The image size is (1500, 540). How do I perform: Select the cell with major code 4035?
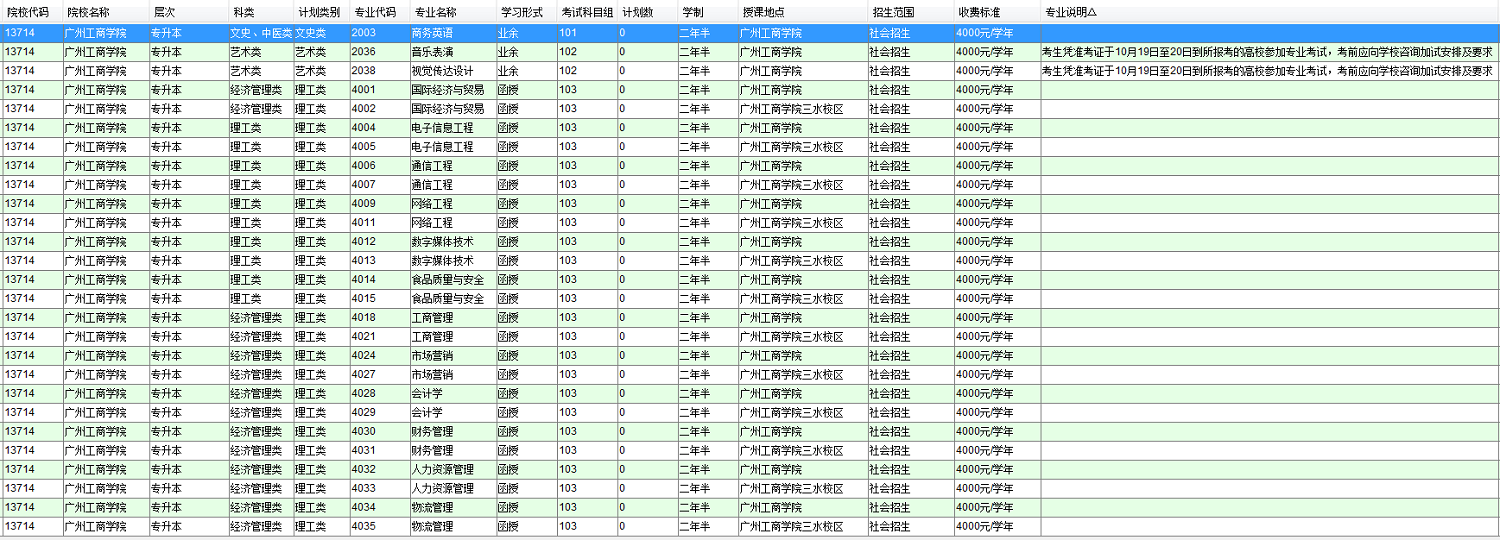click(364, 527)
